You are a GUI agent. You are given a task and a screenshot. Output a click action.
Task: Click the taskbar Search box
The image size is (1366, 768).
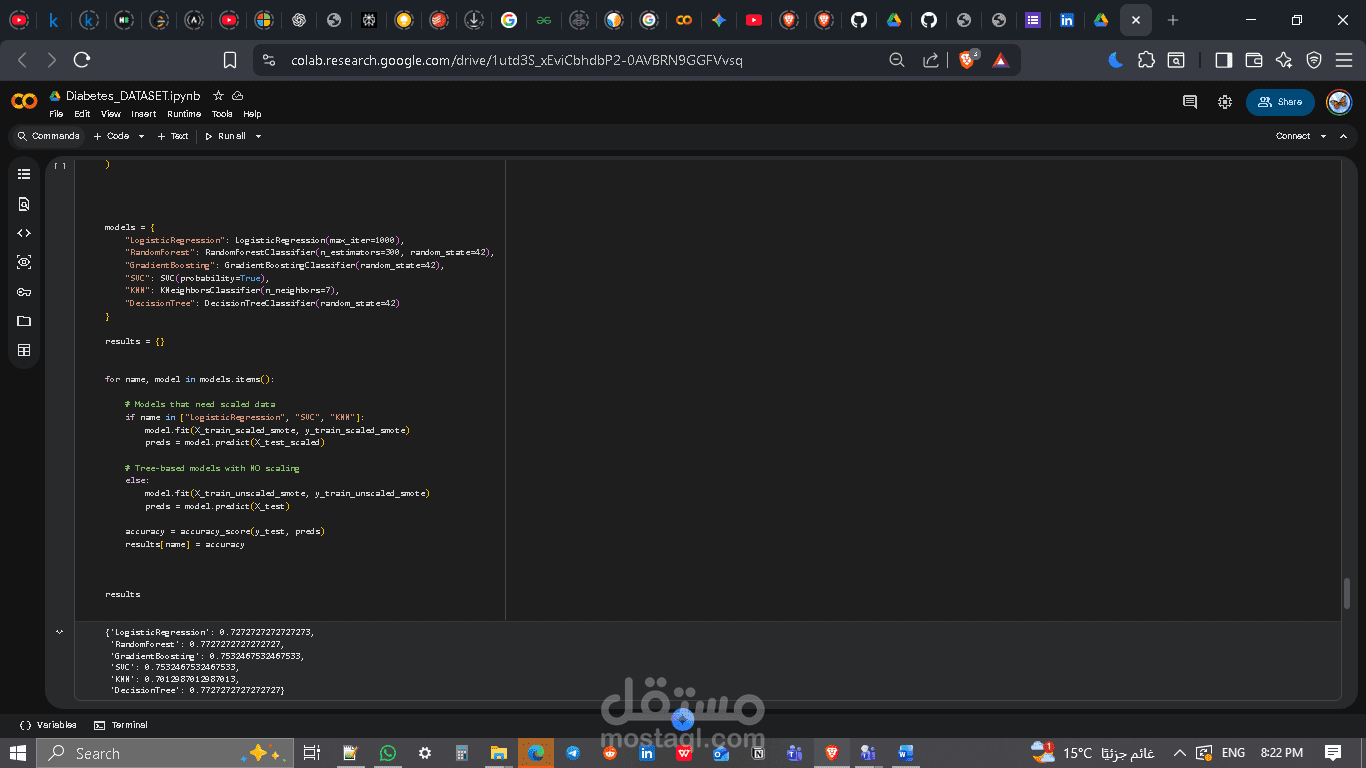(x=165, y=753)
